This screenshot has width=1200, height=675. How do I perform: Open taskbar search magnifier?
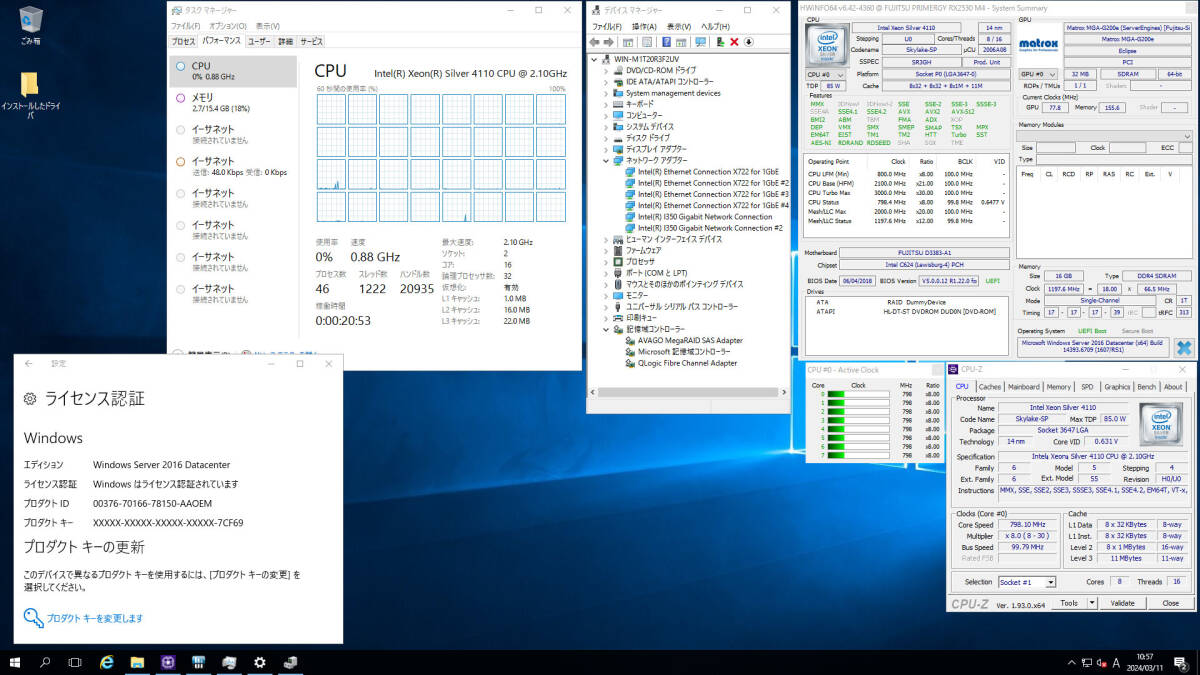pyautogui.click(x=45, y=662)
